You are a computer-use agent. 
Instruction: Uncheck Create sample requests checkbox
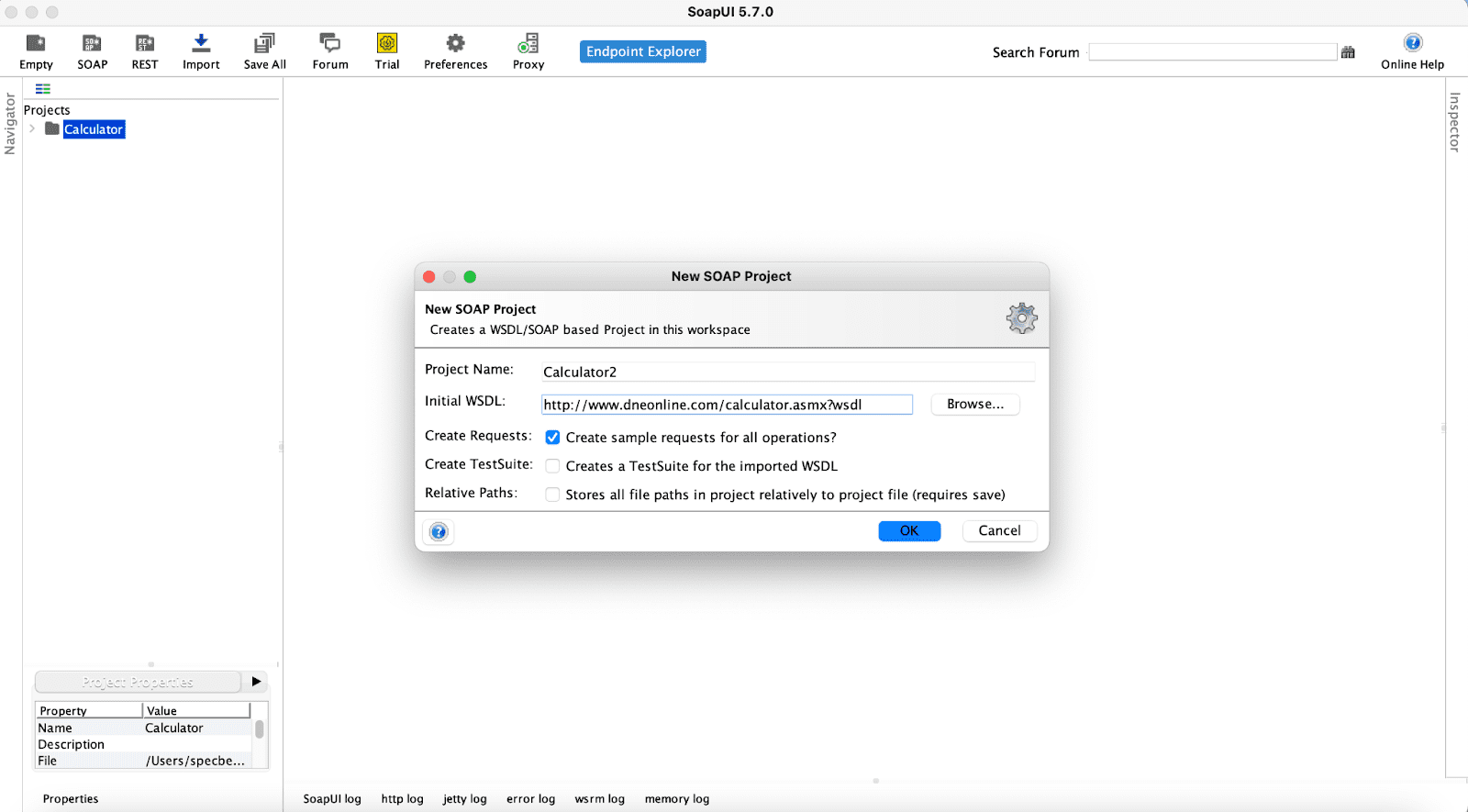(552, 438)
